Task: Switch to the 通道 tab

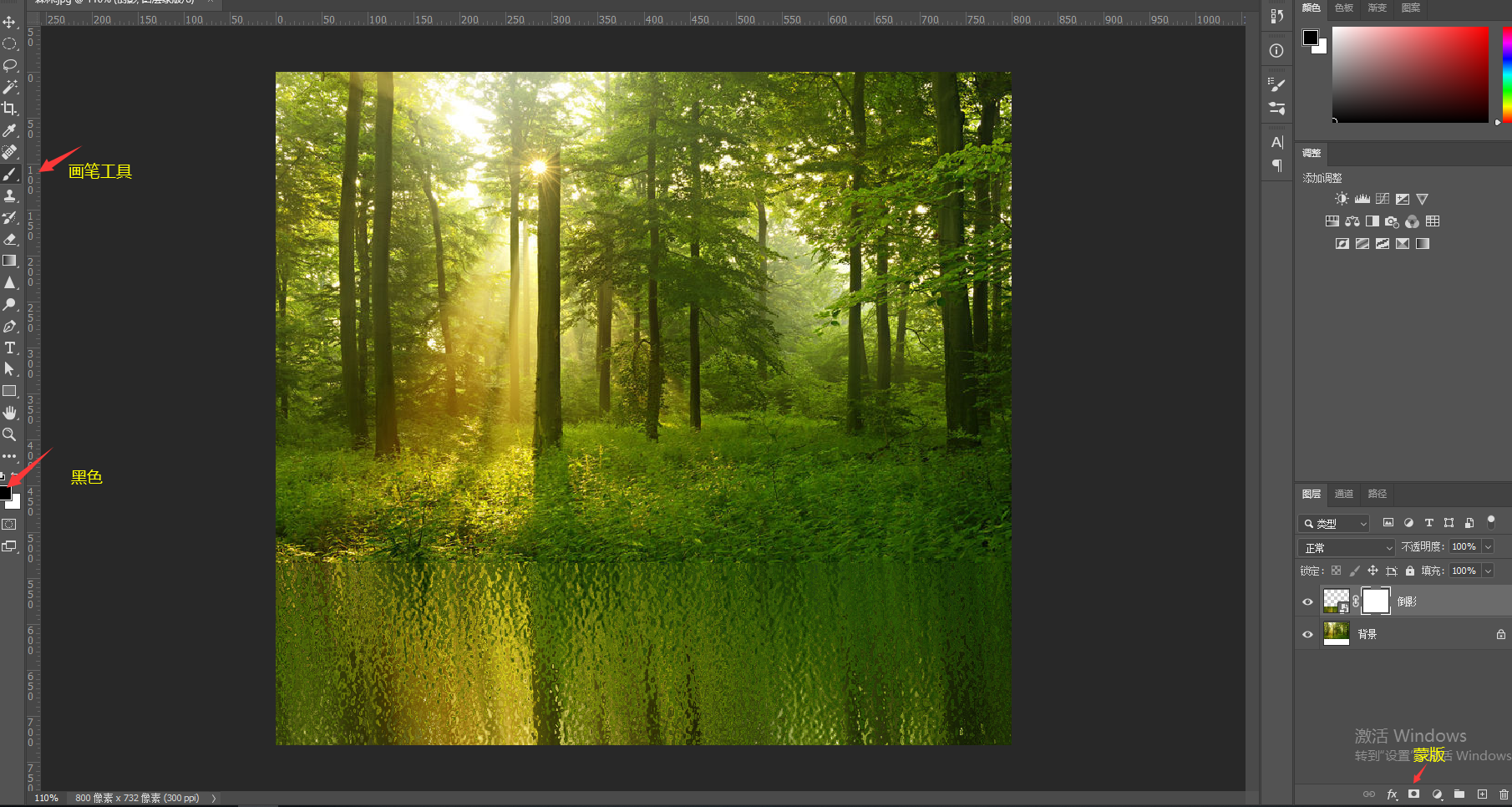Action: tap(1343, 494)
